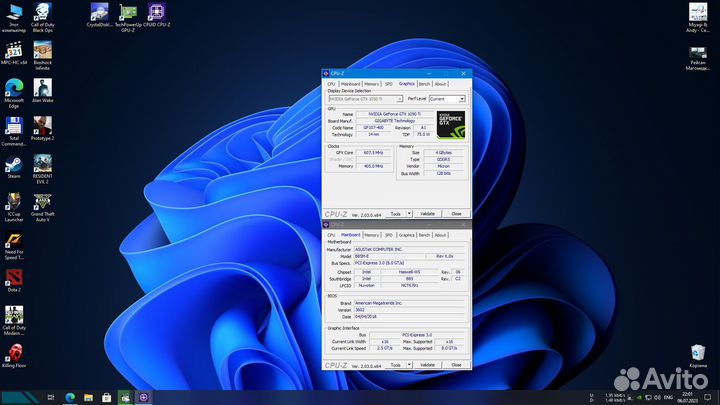Launch Alan Wake game shortcut
The height and width of the screenshot is (405, 720).
pyautogui.click(x=42, y=90)
